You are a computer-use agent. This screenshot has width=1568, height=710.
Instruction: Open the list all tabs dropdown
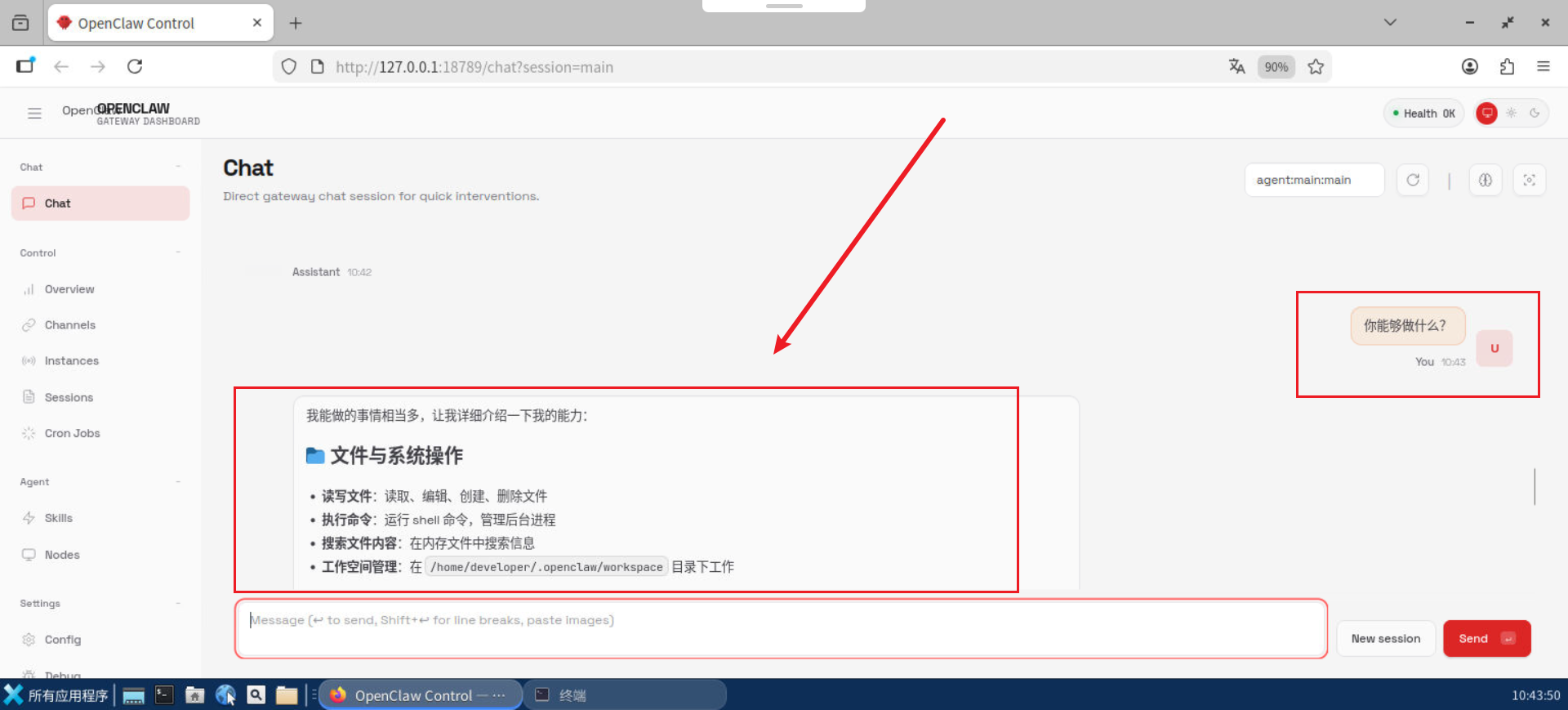(1390, 23)
